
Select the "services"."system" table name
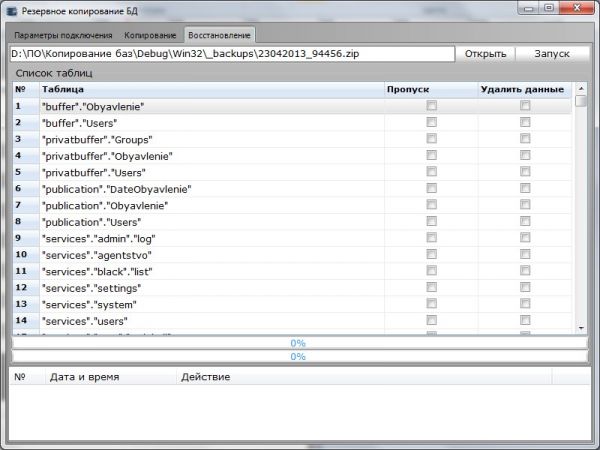[89, 305]
